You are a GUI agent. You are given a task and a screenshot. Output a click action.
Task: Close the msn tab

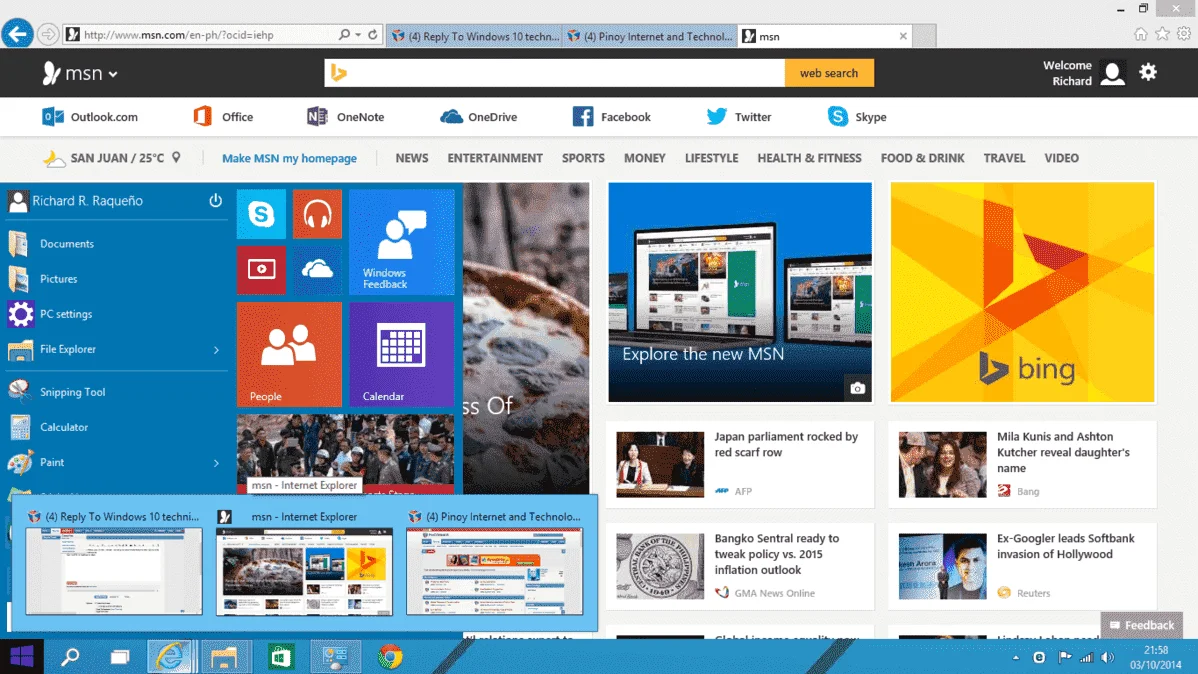(903, 36)
